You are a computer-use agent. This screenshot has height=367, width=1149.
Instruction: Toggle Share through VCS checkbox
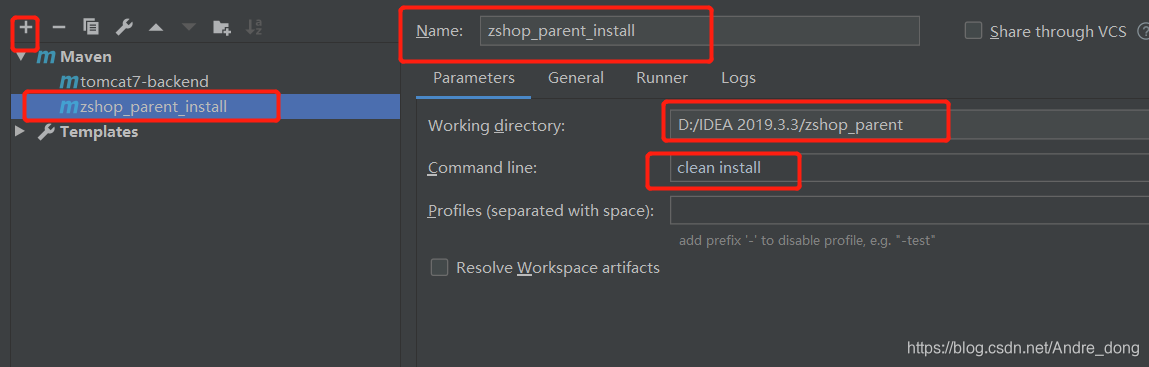[973, 31]
